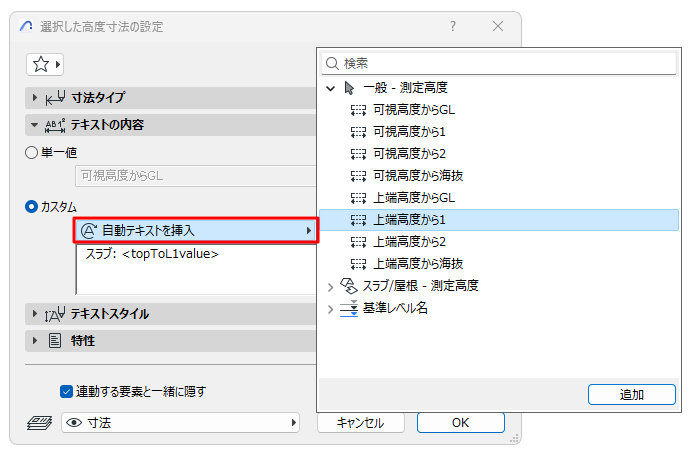
Task: Collapse the テキストの内容 panel
Action: (35, 125)
